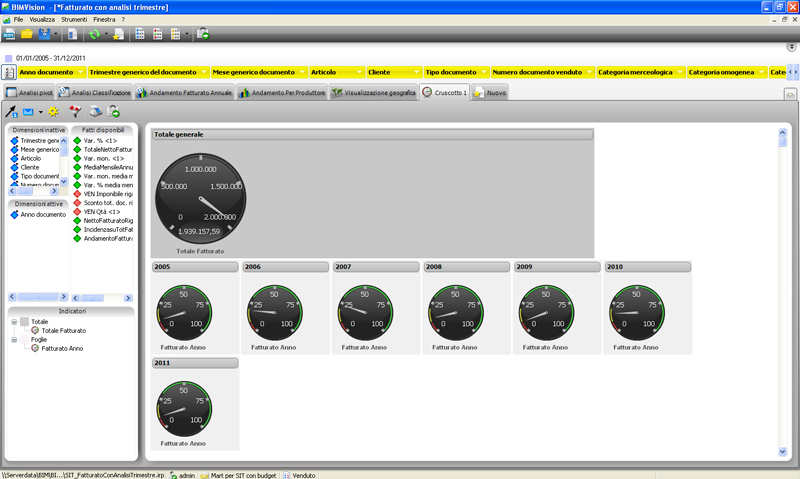Image resolution: width=800 pixels, height=479 pixels.
Task: Switch to Visualizzazione geografica tab
Action: point(373,93)
